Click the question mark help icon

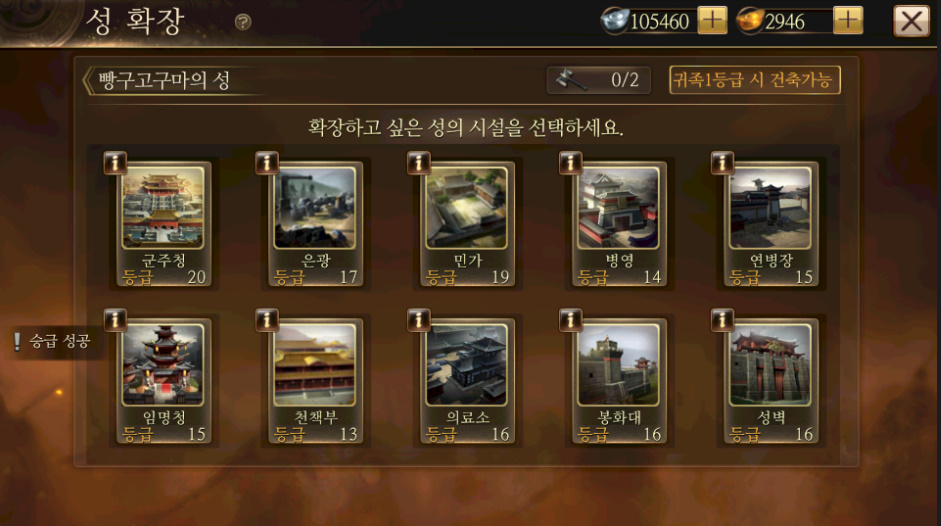tap(243, 22)
